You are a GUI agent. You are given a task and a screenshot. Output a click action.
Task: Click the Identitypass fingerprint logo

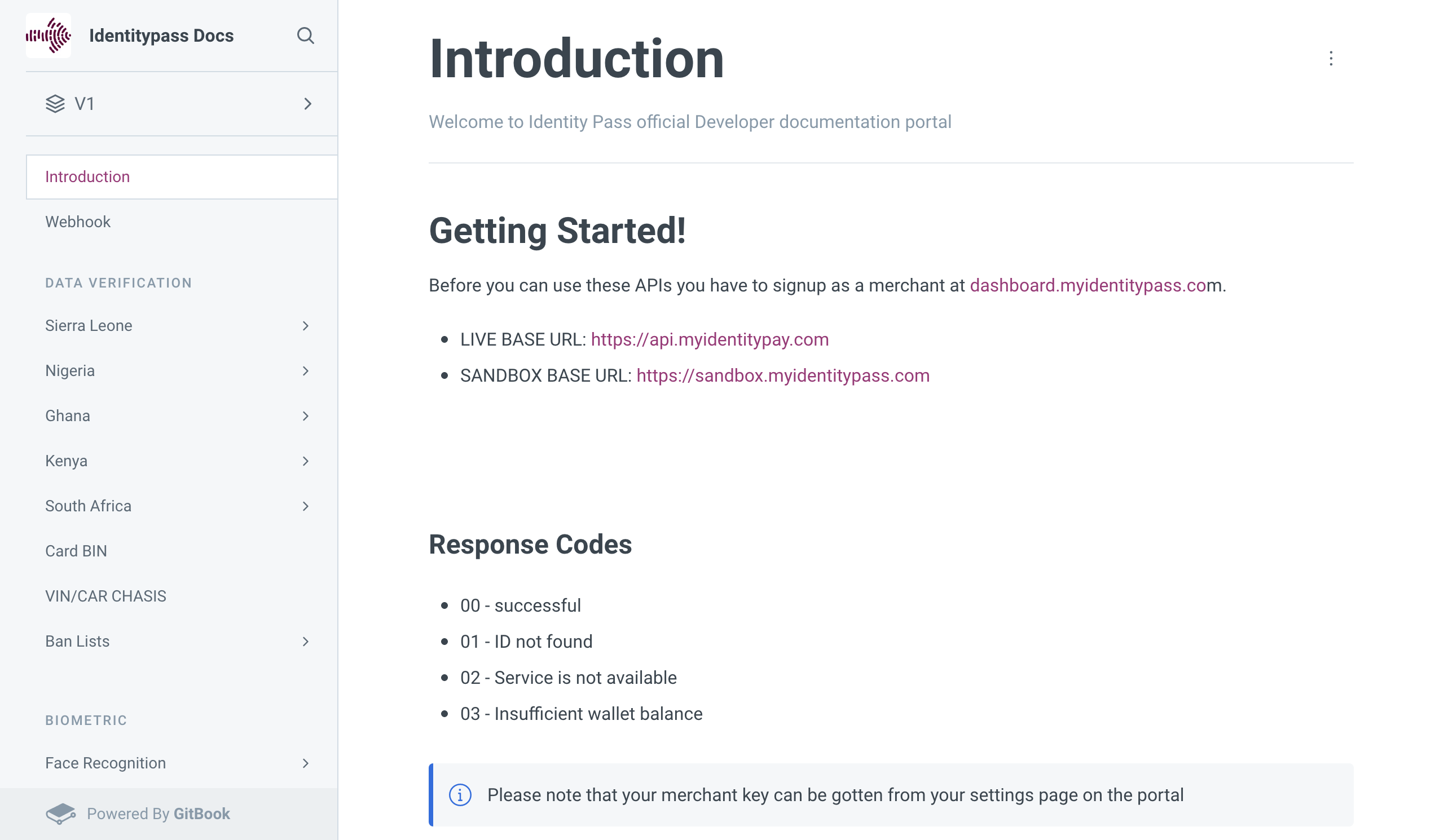(x=48, y=36)
